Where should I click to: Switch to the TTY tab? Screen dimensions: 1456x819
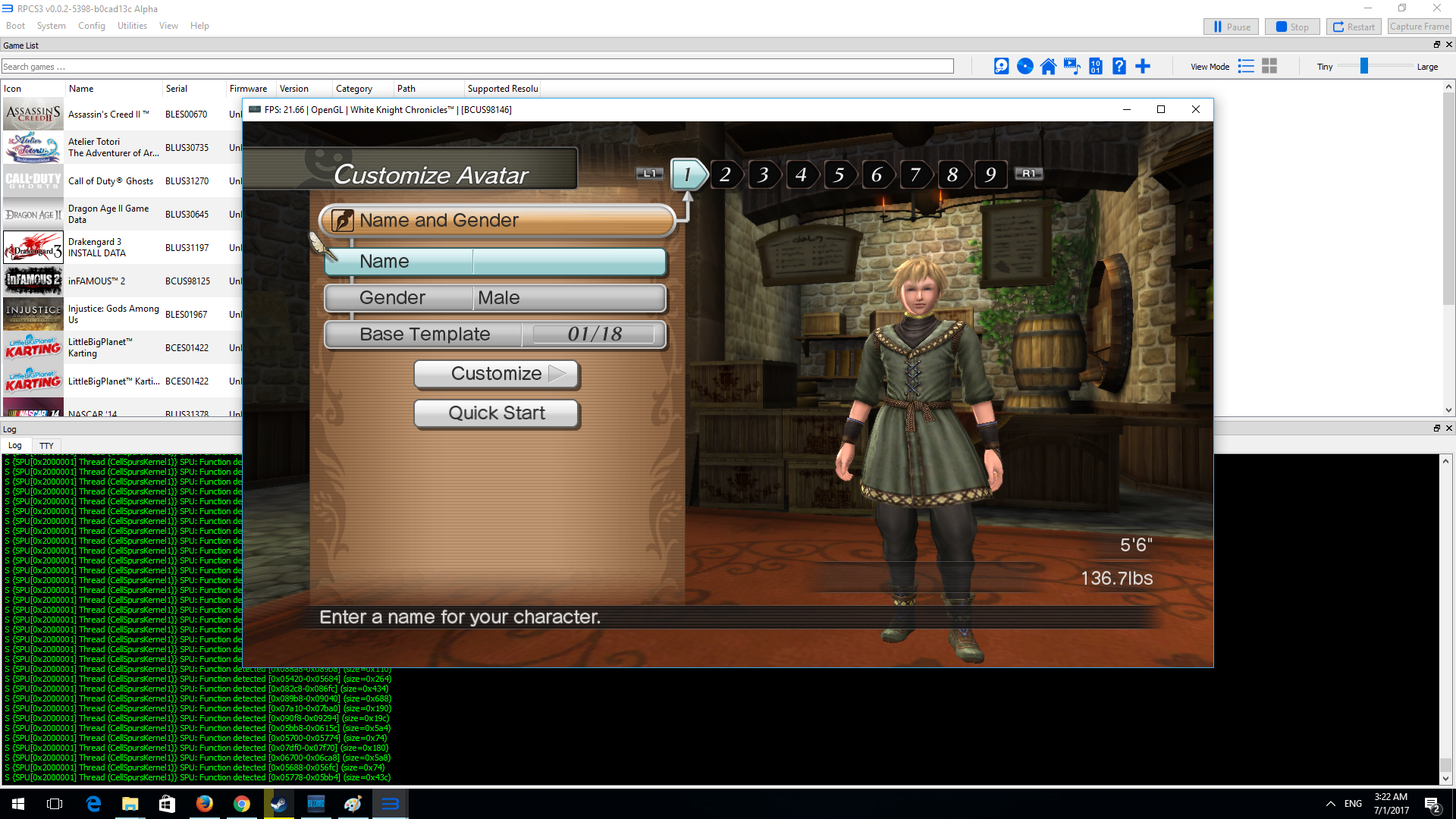[46, 446]
